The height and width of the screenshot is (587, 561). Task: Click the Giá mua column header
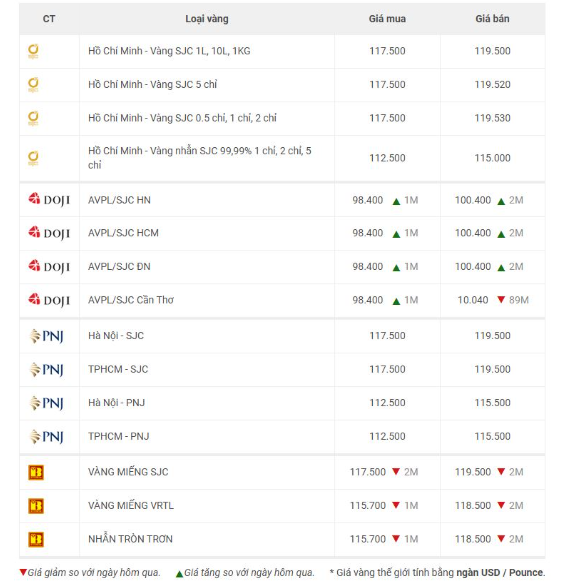(x=387, y=19)
